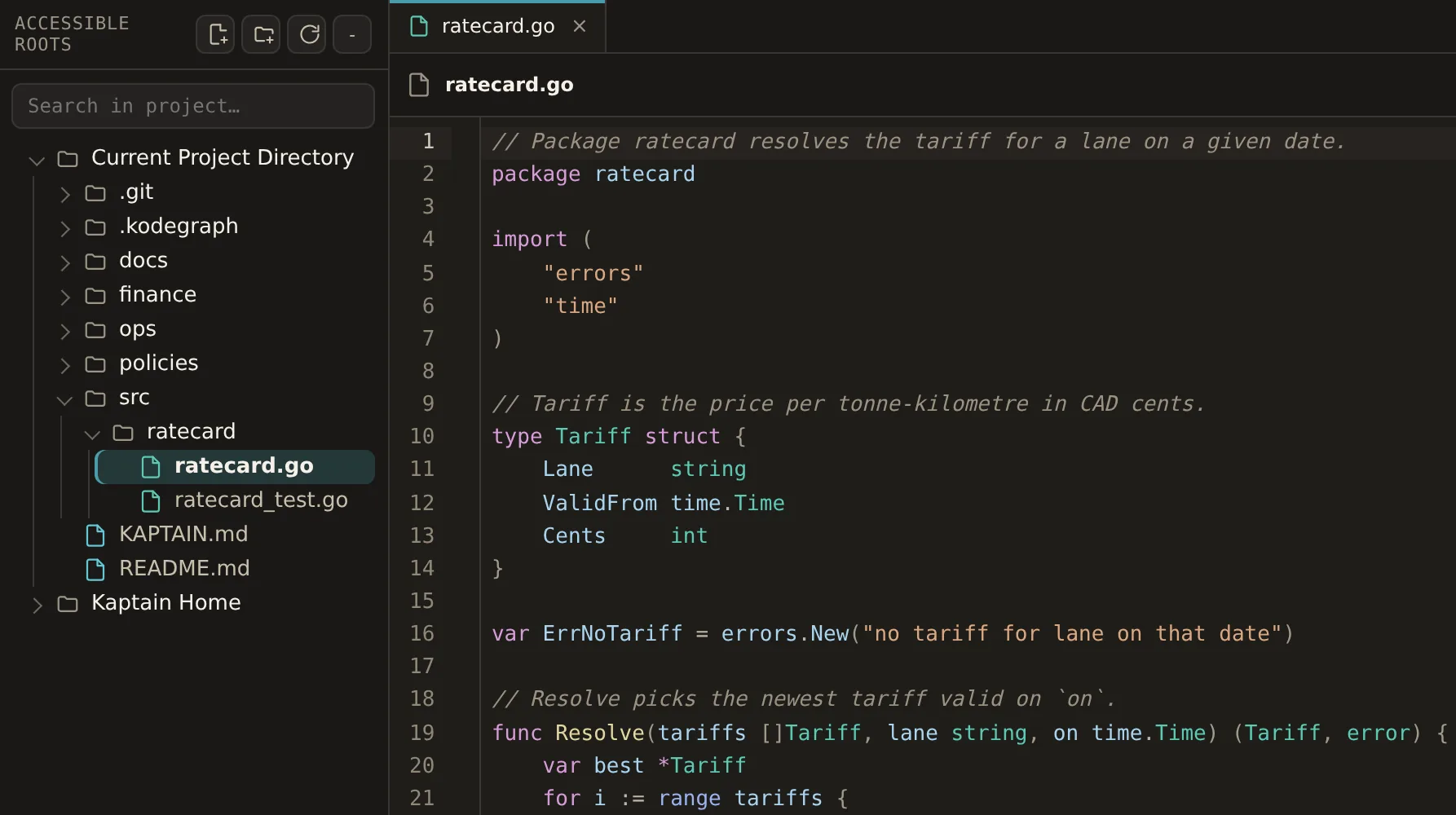This screenshot has width=1456, height=815.
Task: Collapse Current Project Directory chevron
Action: point(37,159)
